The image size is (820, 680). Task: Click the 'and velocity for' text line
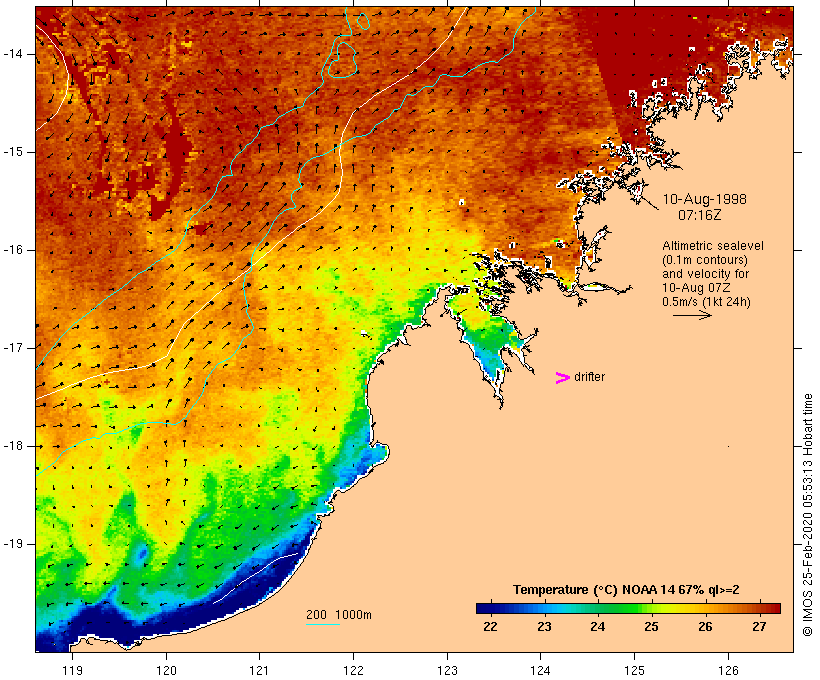[x=705, y=274]
